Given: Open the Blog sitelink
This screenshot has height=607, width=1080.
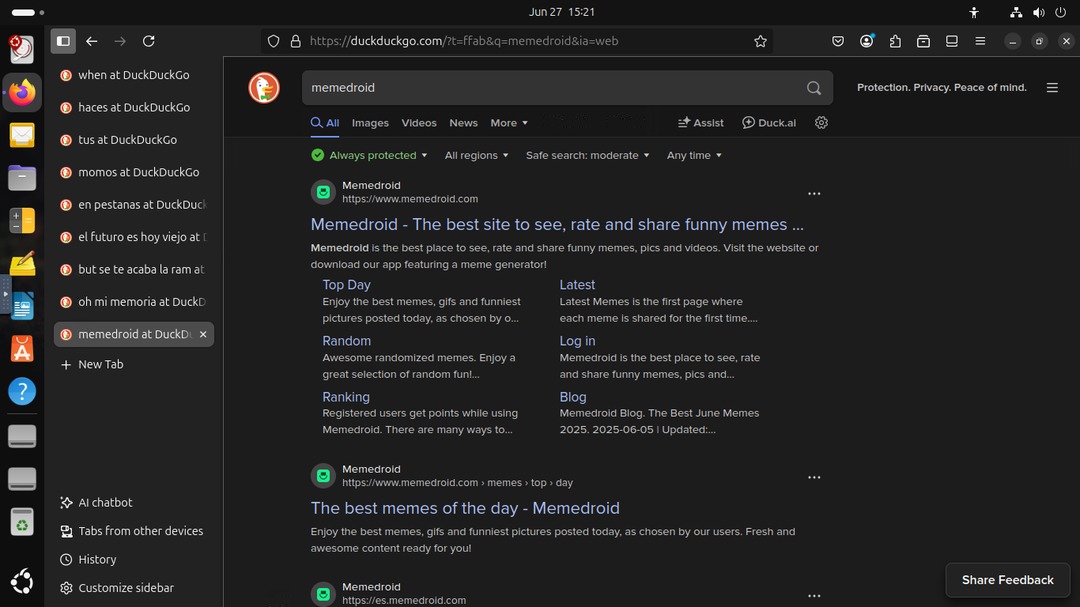Looking at the screenshot, I should point(573,397).
